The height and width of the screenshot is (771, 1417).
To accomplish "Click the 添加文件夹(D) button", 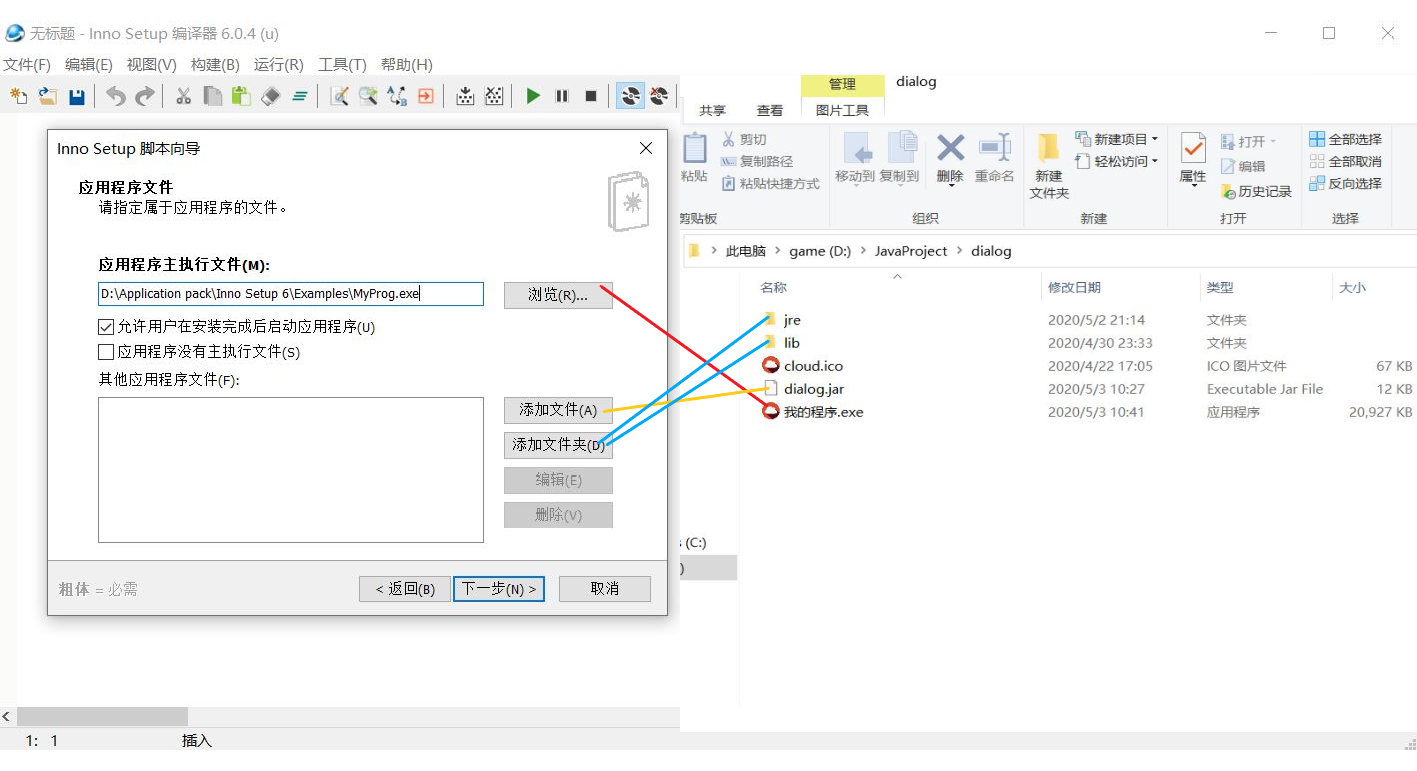I will (x=558, y=445).
